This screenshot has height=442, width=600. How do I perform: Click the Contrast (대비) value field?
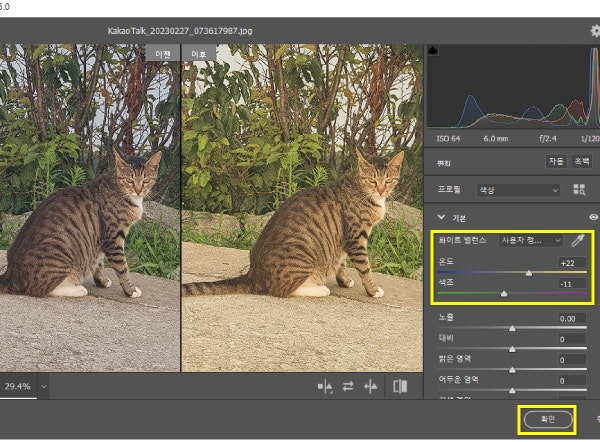point(572,339)
